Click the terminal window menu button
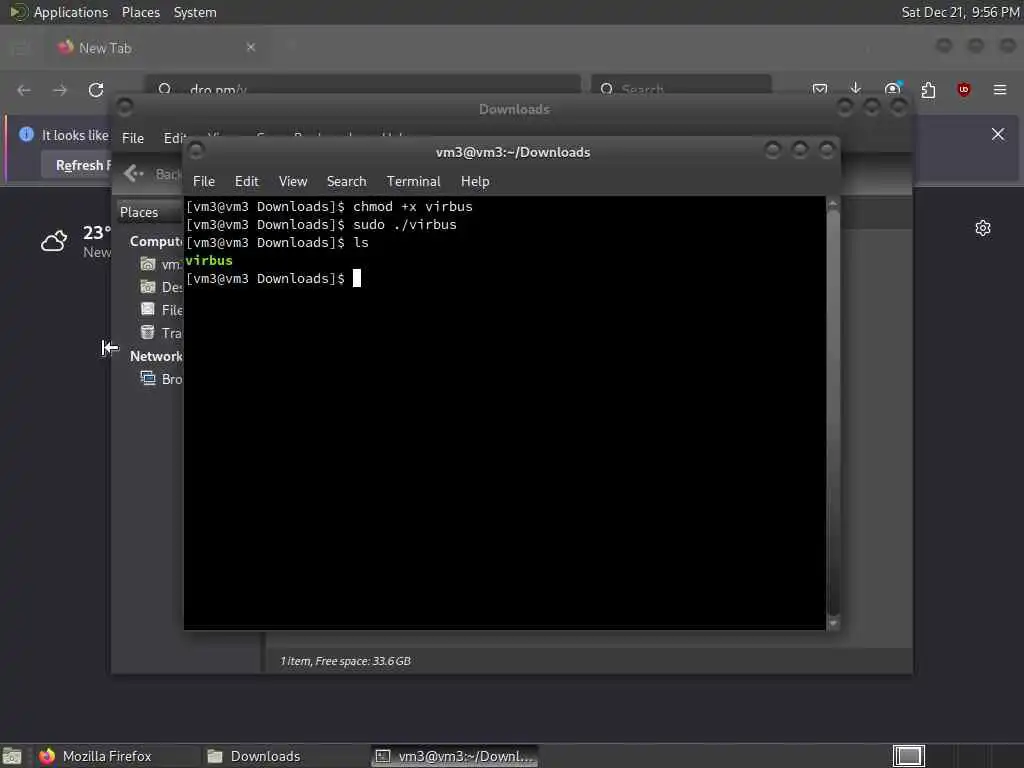This screenshot has height=768, width=1024. point(196,151)
